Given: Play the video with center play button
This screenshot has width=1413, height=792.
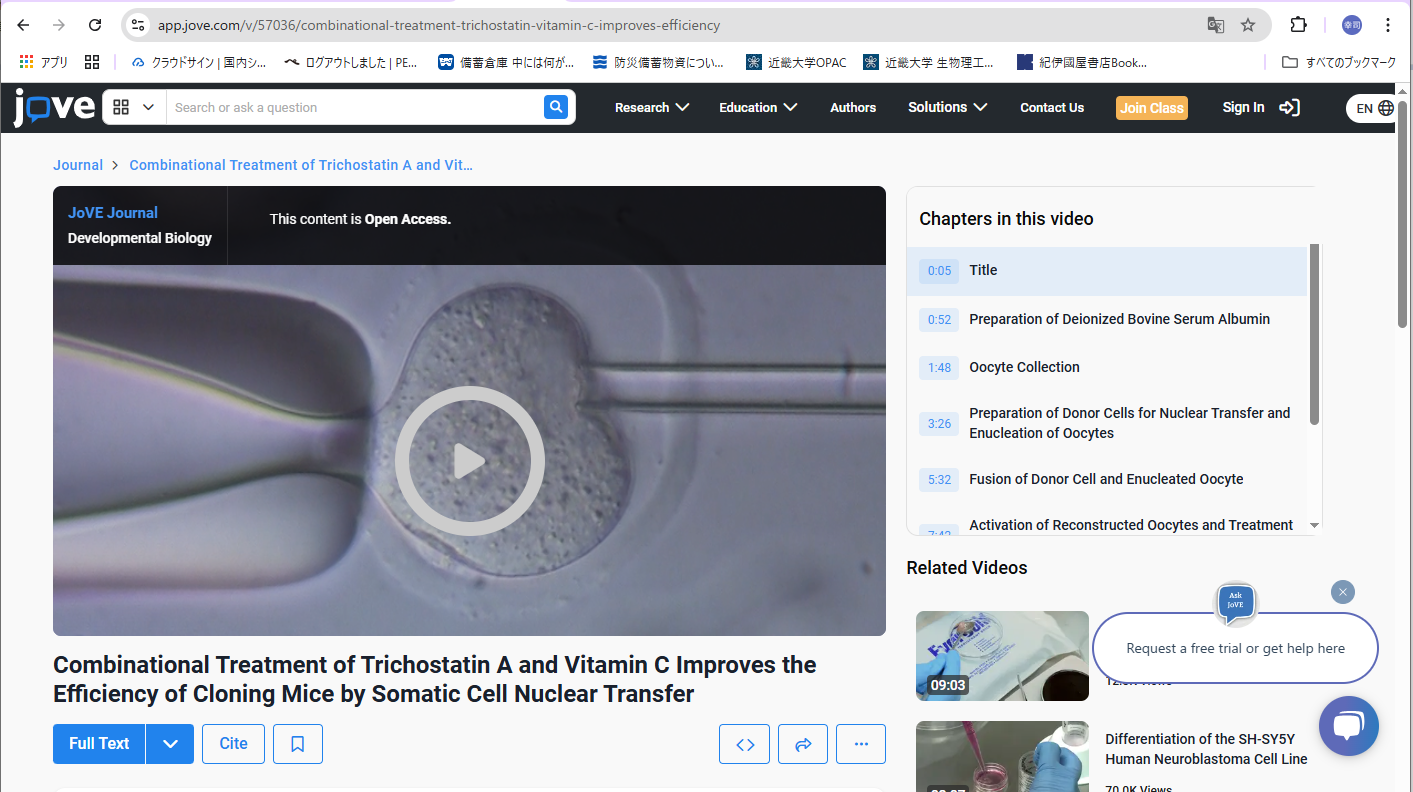Looking at the screenshot, I should tap(469, 461).
